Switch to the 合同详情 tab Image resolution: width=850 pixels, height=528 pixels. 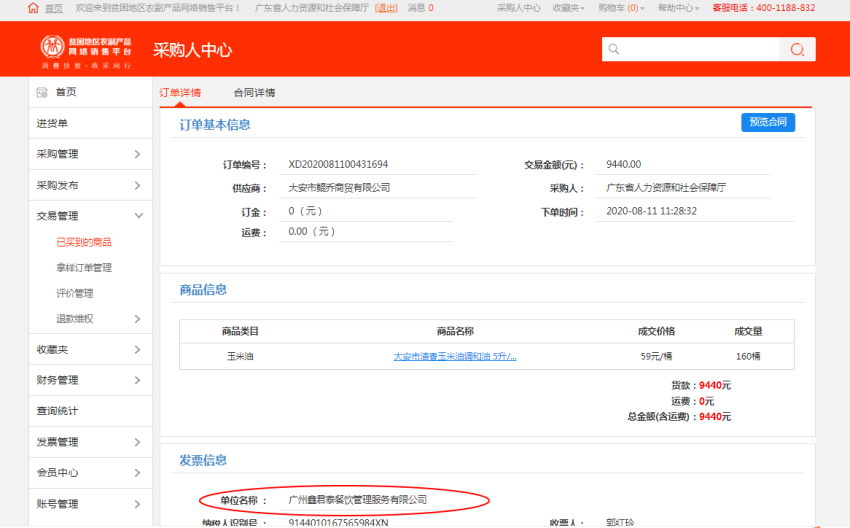254,93
